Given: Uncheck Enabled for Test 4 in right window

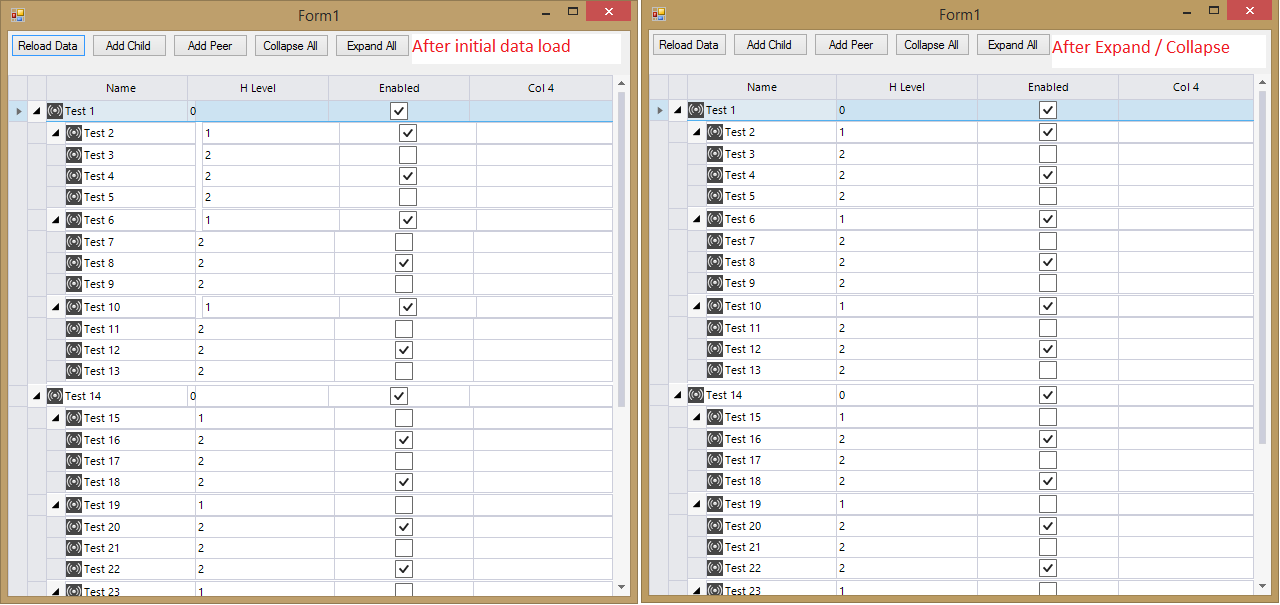Looking at the screenshot, I should [1048, 175].
